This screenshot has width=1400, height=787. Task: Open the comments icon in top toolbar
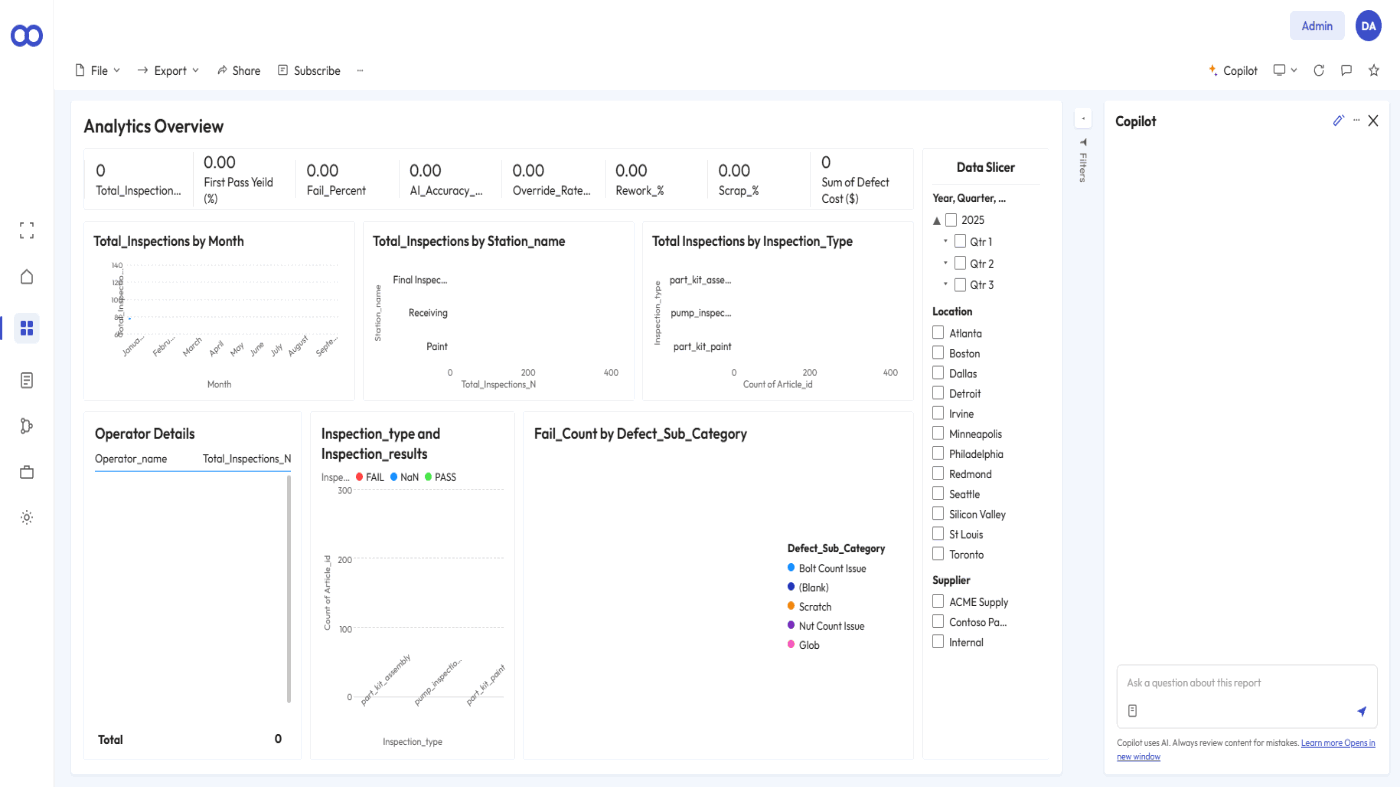click(x=1346, y=70)
